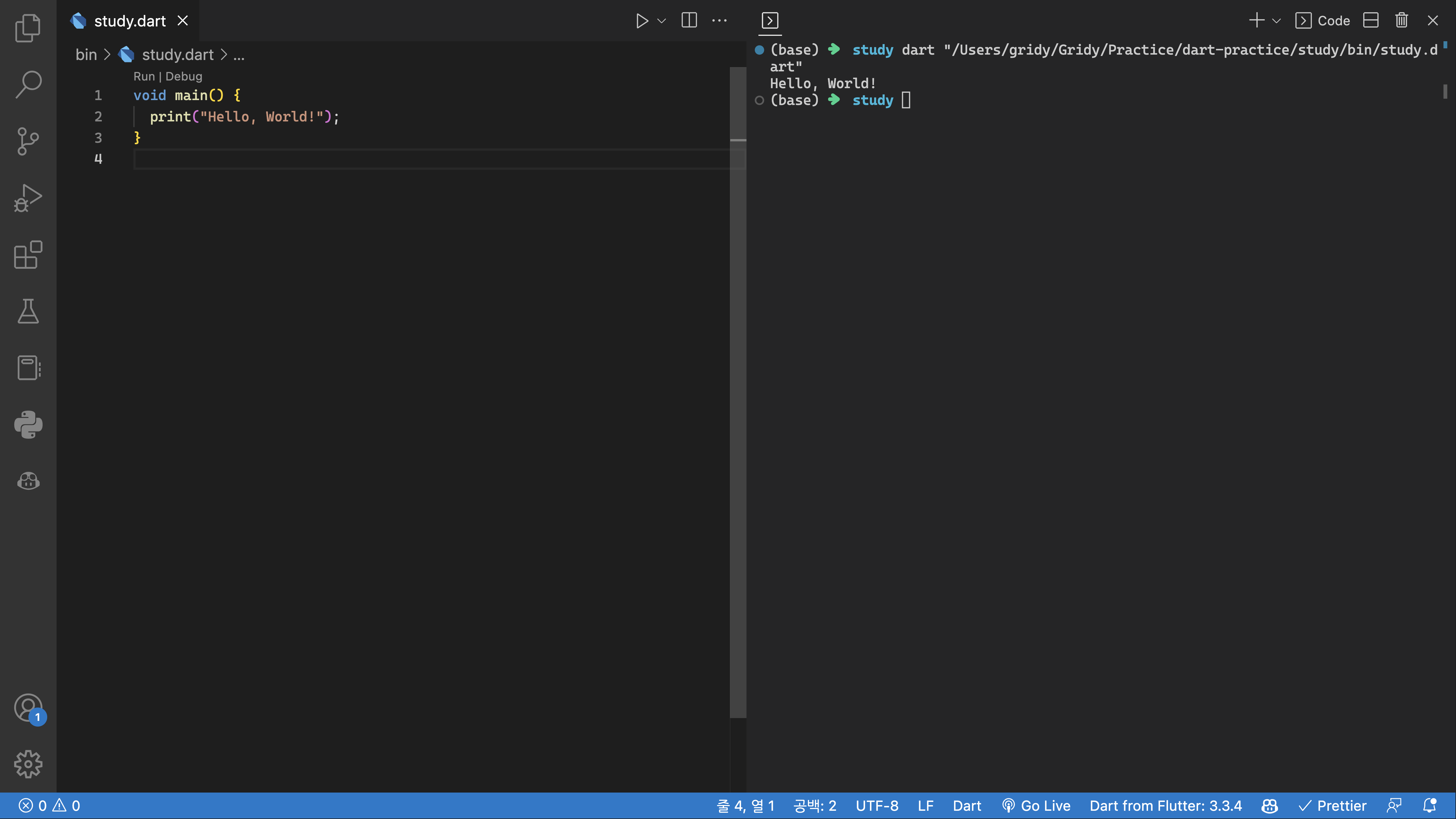Click Run code lens above main
1456x819 pixels.
click(144, 76)
